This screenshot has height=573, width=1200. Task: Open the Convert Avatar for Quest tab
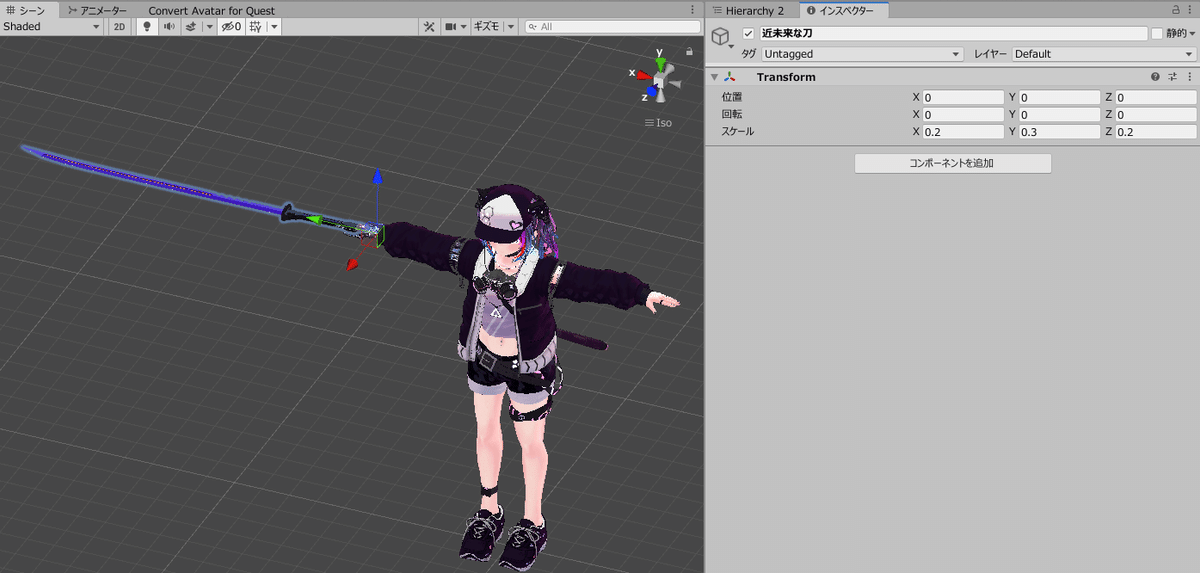tap(211, 10)
